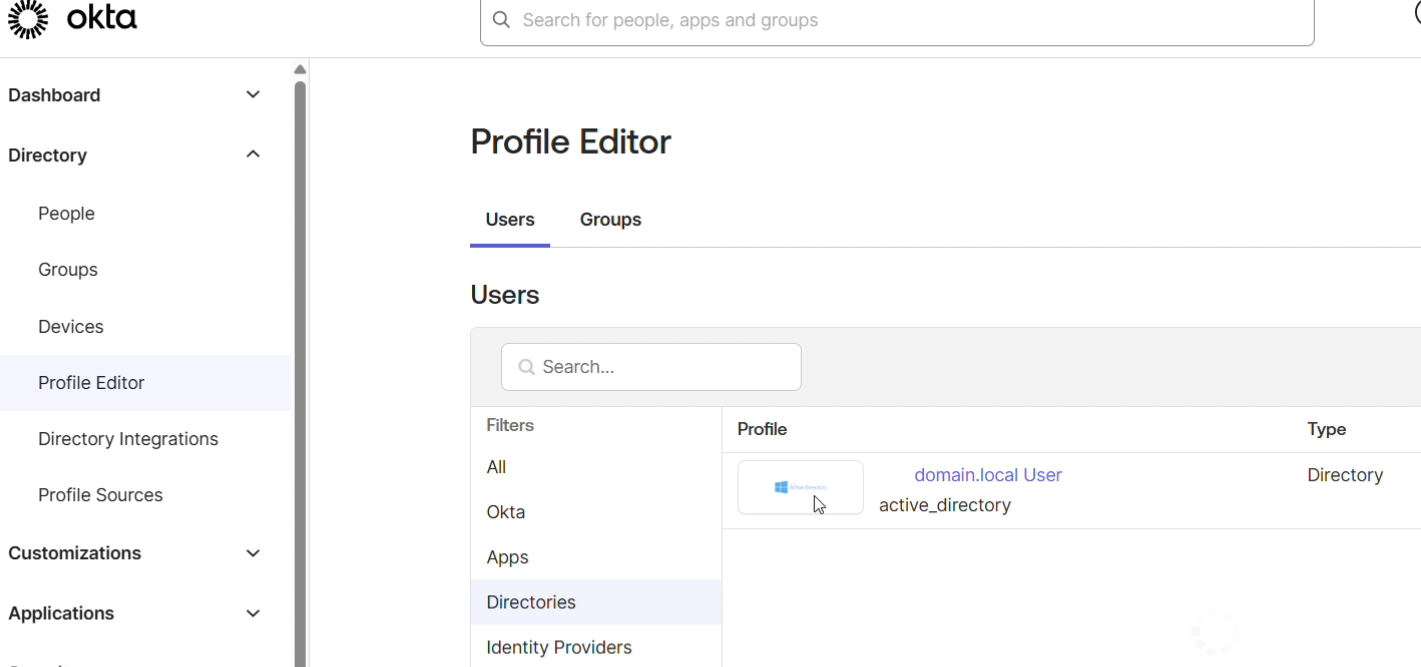Select the Users tab

point(510,219)
